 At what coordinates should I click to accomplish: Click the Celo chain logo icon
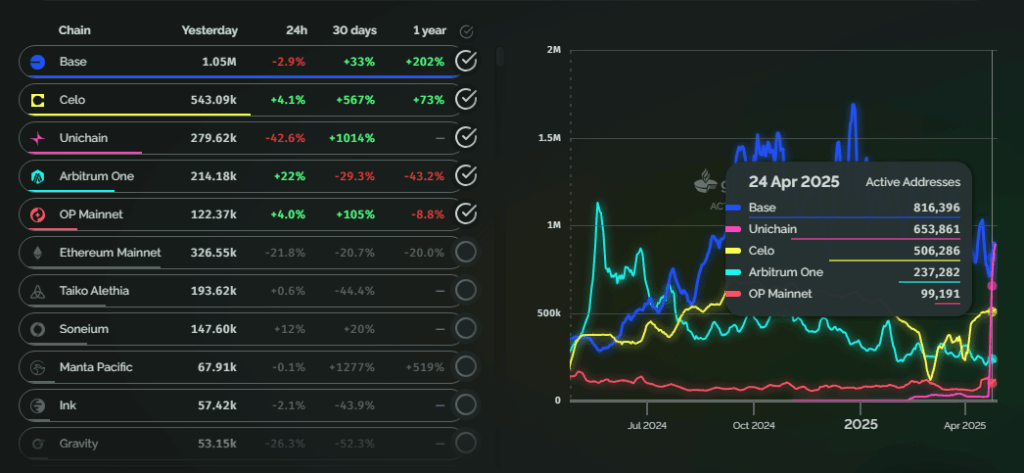[38, 100]
